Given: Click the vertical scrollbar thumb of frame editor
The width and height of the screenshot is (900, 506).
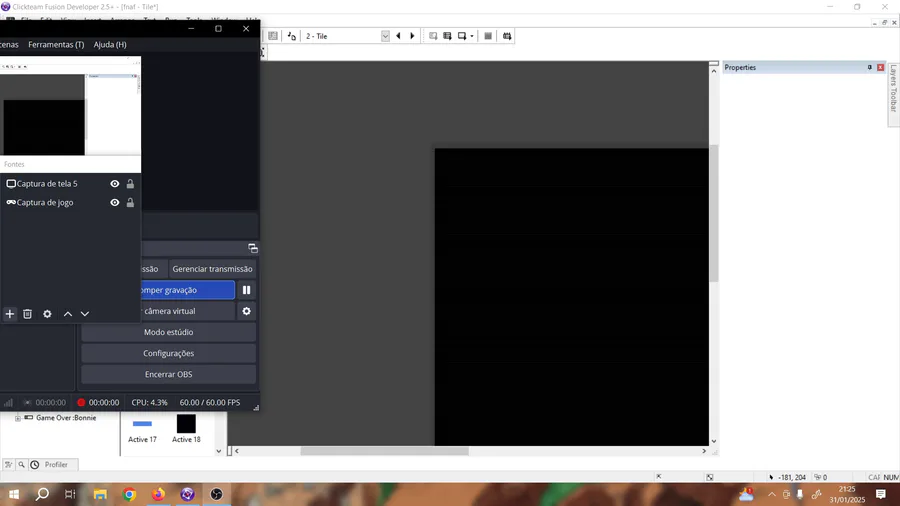Looking at the screenshot, I should pos(714,213).
